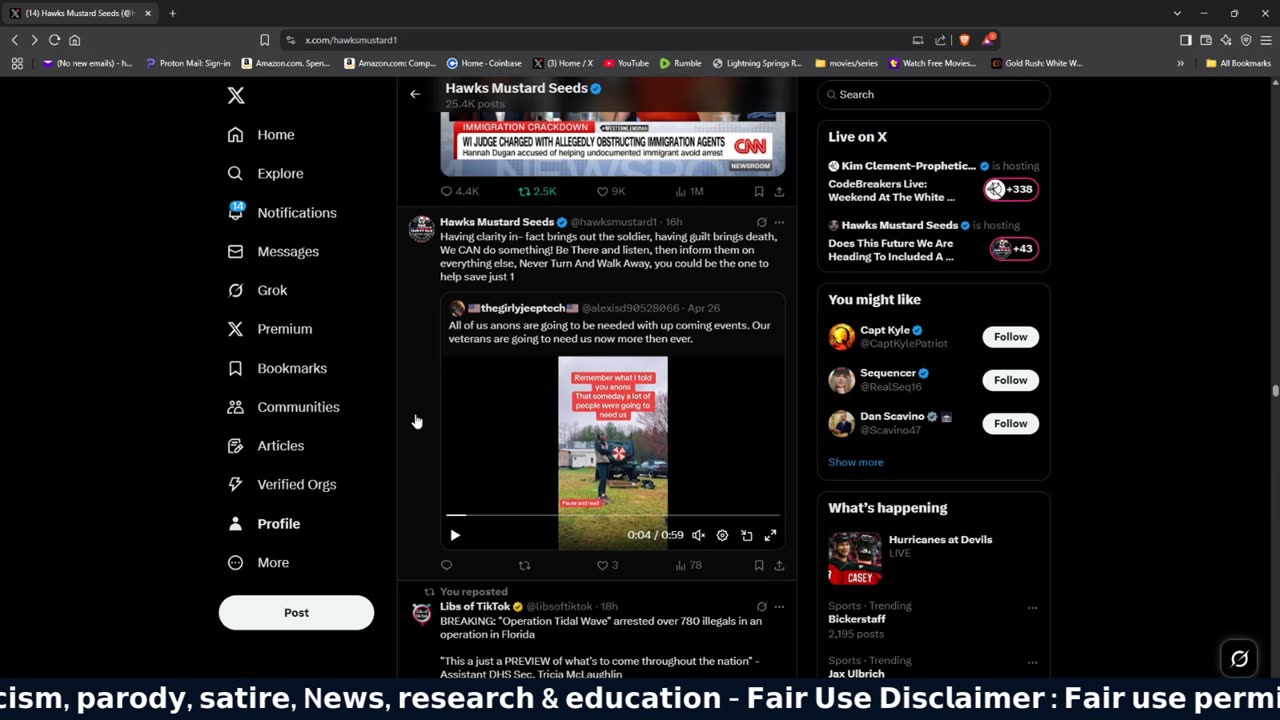Bookmark the Having clarity post
Screen dimensions: 1280x720
pos(759,565)
